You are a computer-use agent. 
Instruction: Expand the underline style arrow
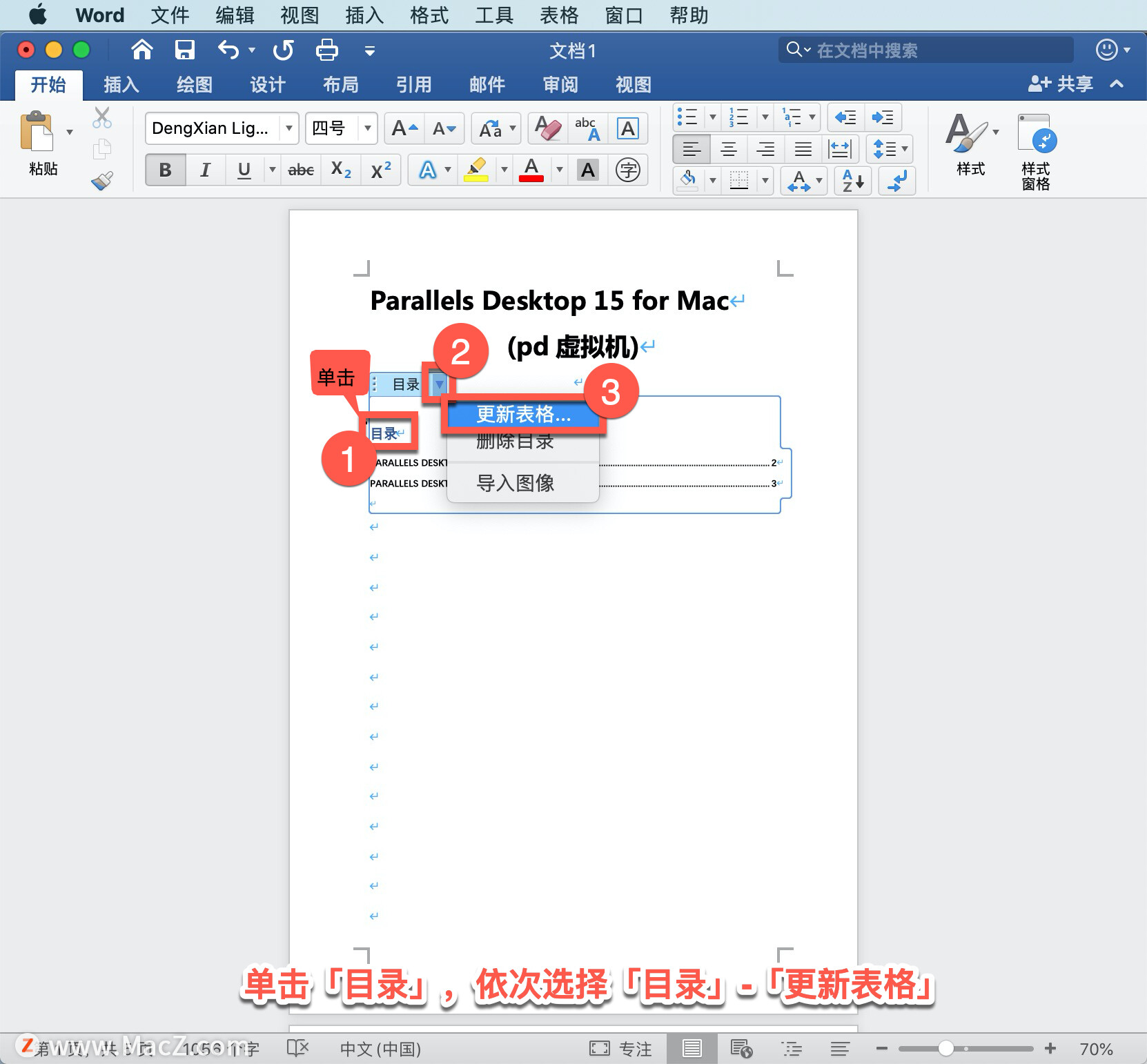click(272, 170)
